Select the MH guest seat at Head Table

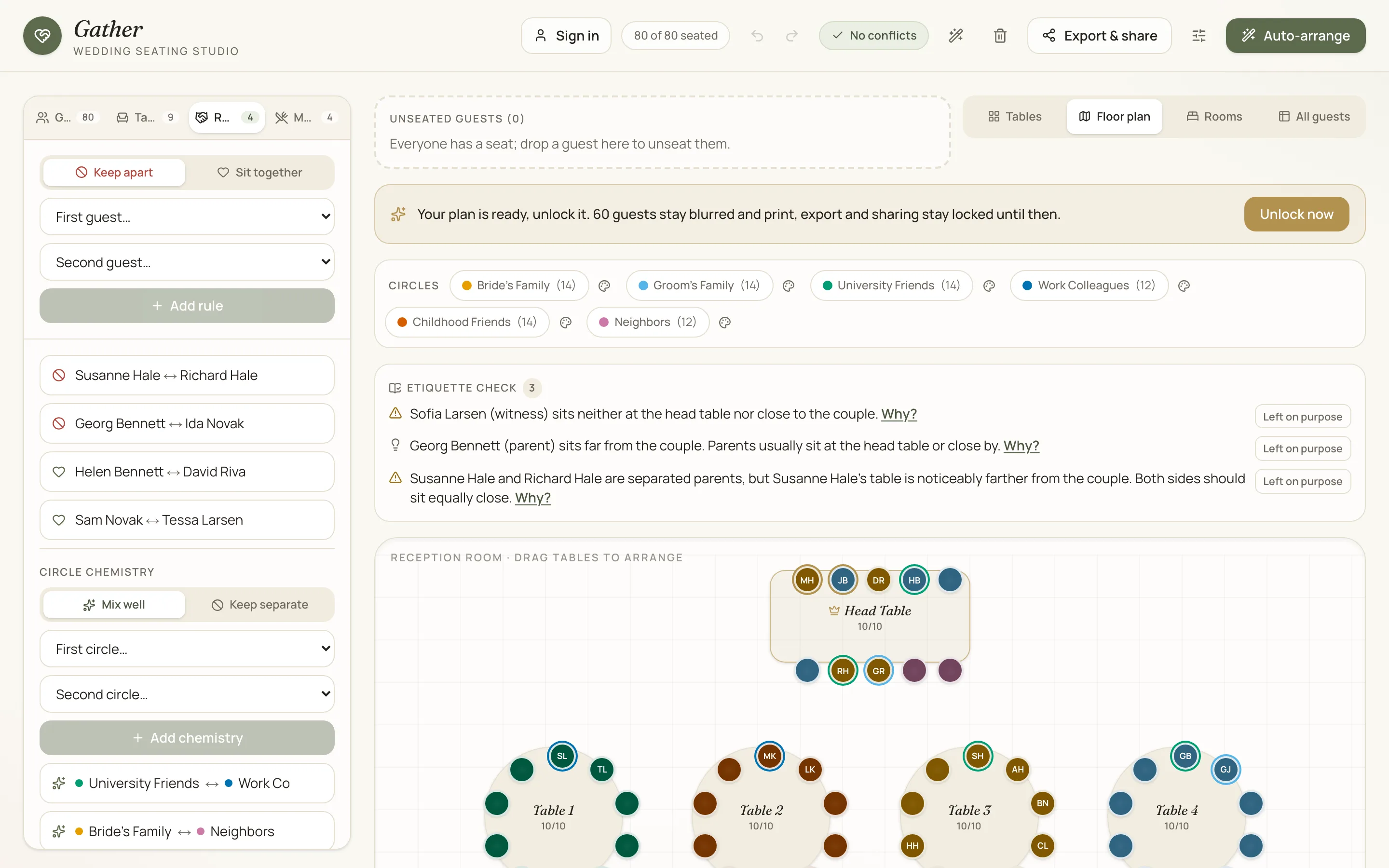click(x=807, y=580)
